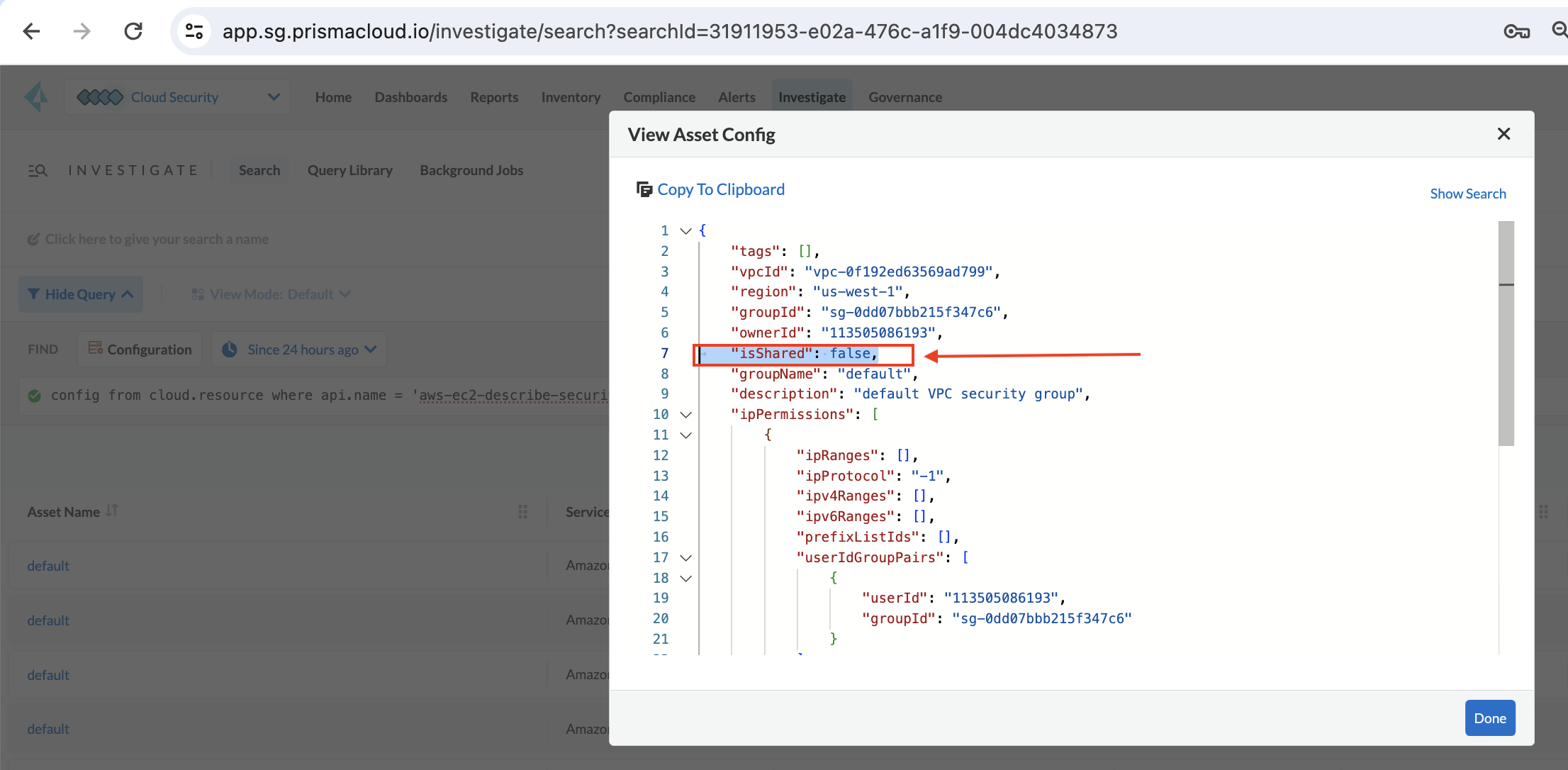Click the Asset Name sort icon

pyautogui.click(x=112, y=510)
